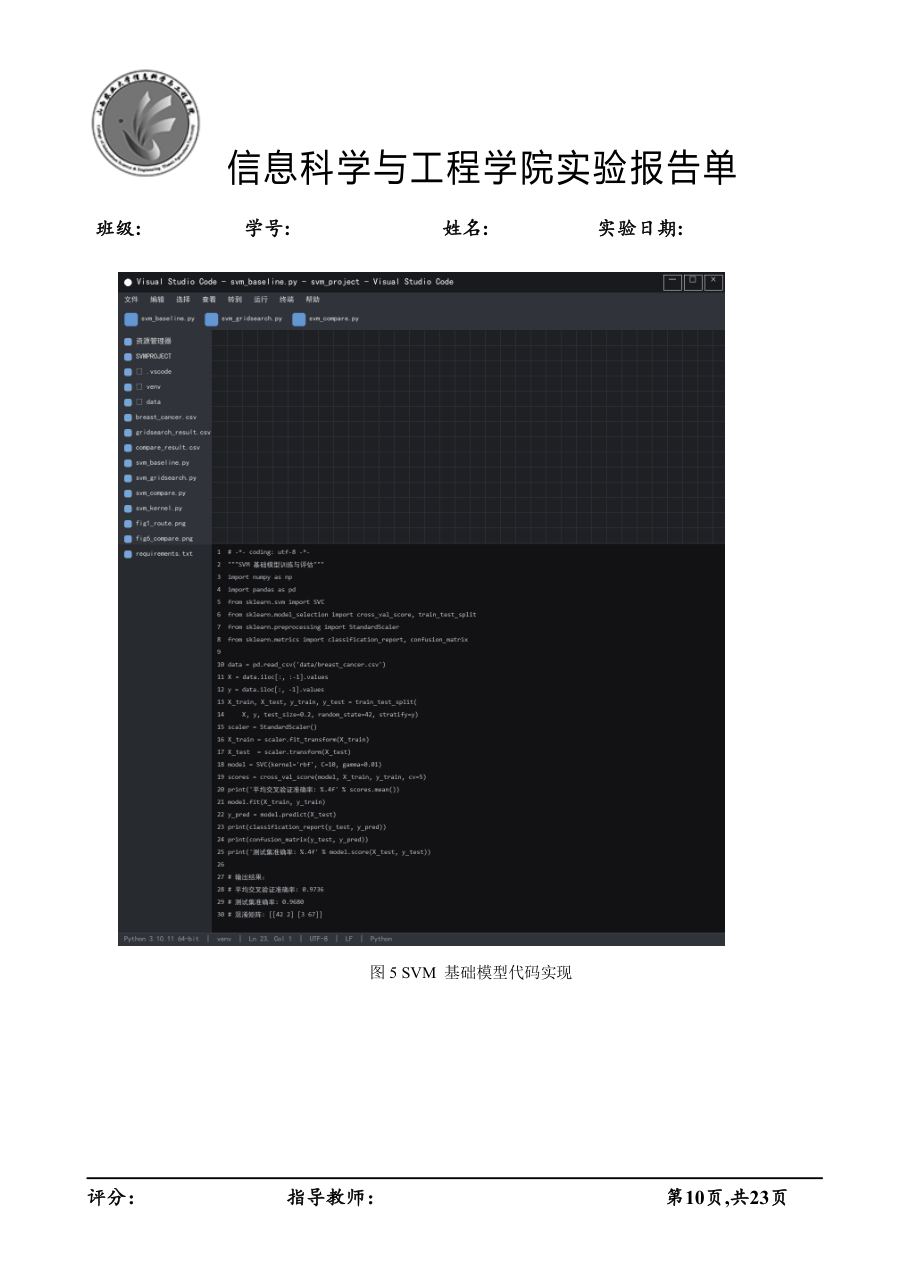Open the 运行 menu
Image resolution: width=910 pixels, height=1287 pixels.
coord(261,299)
